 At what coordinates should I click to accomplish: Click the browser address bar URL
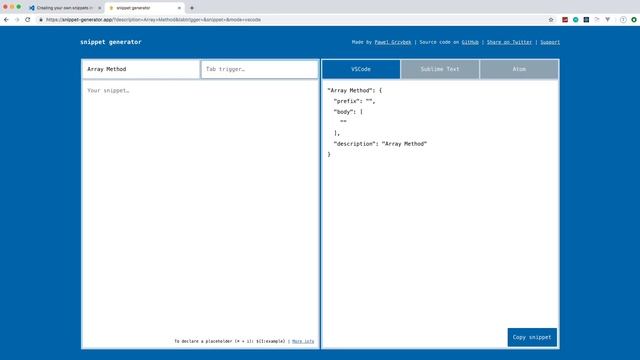click(x=153, y=20)
